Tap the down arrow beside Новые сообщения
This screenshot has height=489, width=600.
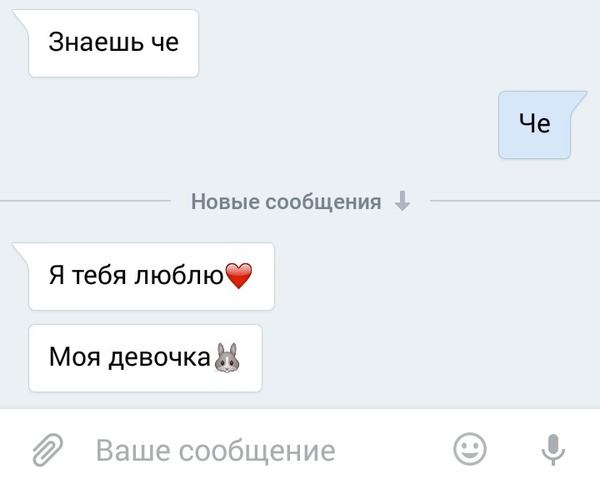402,201
